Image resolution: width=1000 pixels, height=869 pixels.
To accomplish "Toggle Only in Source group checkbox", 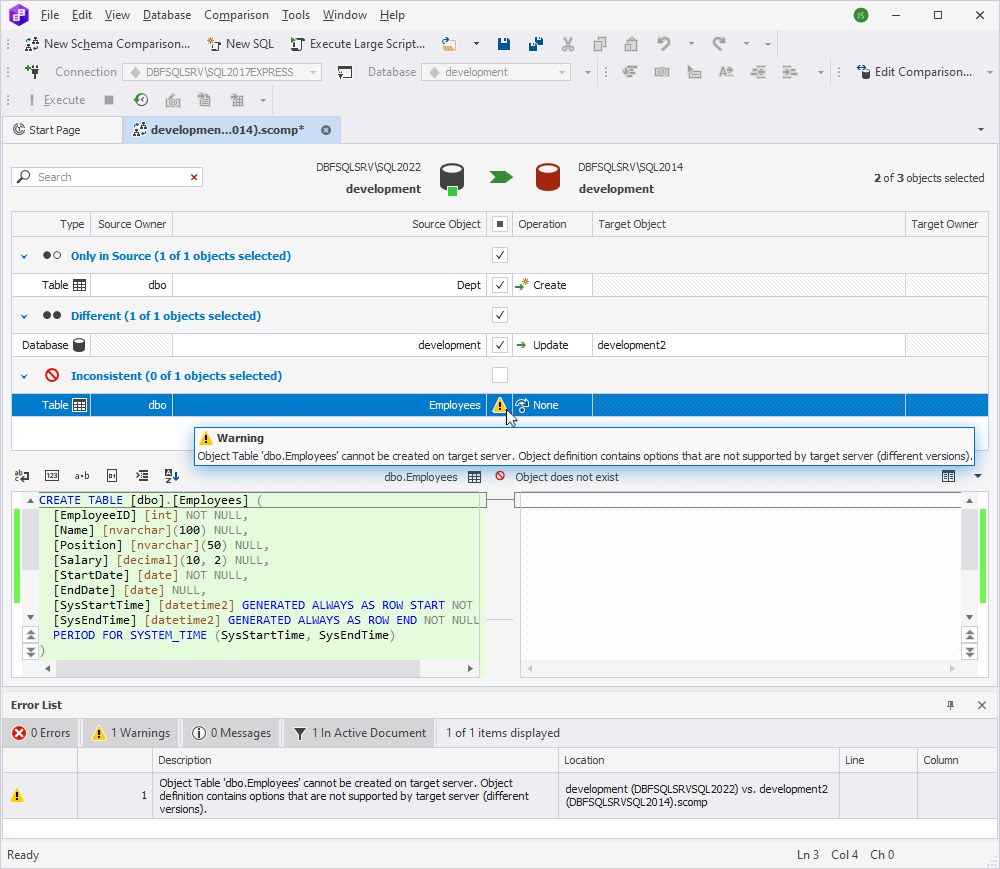I will (500, 255).
